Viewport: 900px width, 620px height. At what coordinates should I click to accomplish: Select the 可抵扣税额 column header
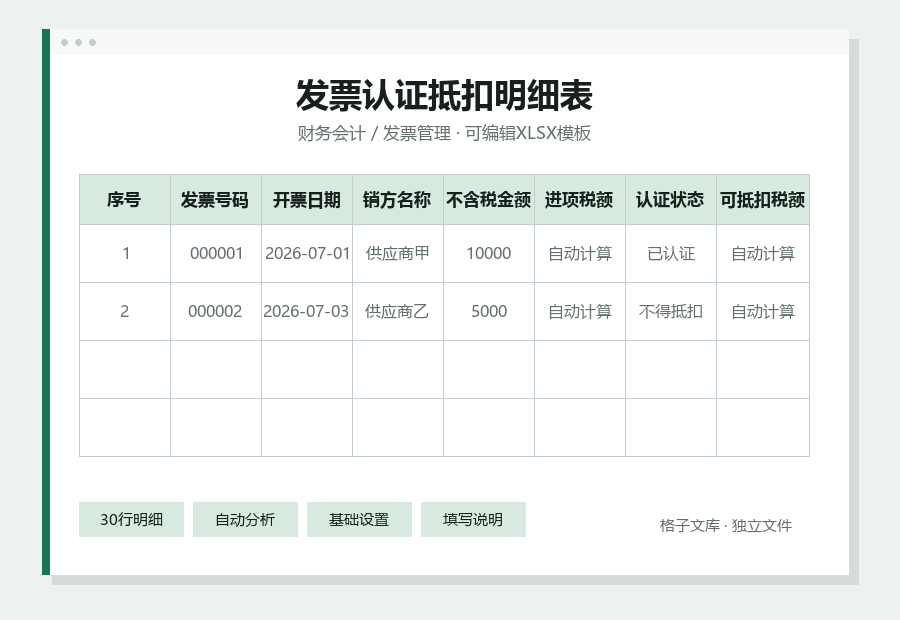(x=763, y=200)
